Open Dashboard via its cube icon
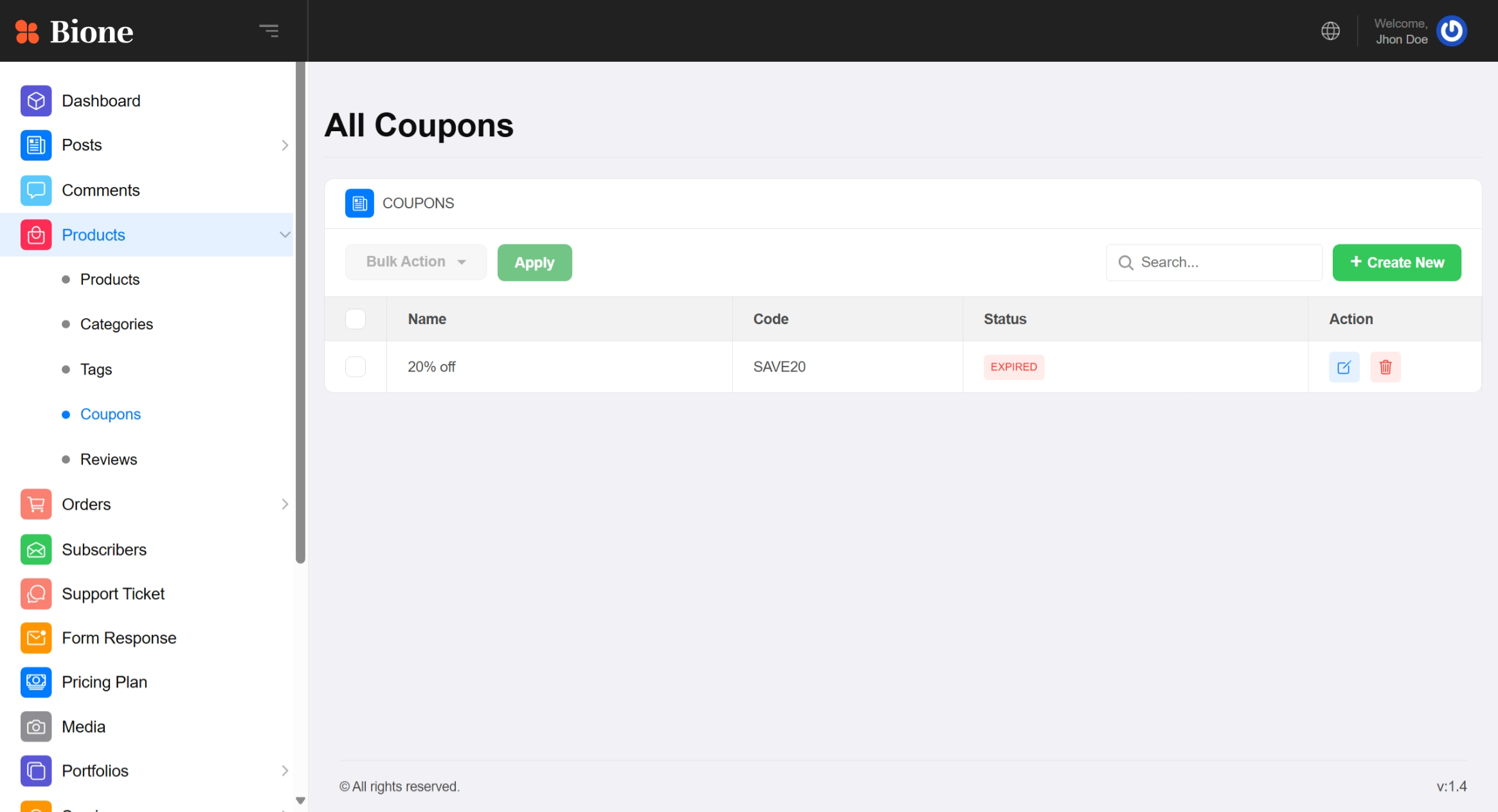 coord(36,101)
